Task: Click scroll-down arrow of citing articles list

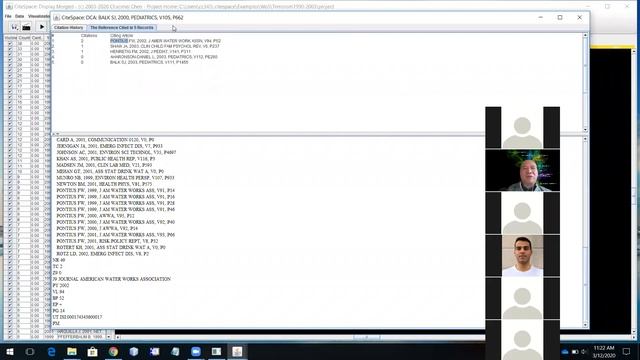Action: [585, 129]
